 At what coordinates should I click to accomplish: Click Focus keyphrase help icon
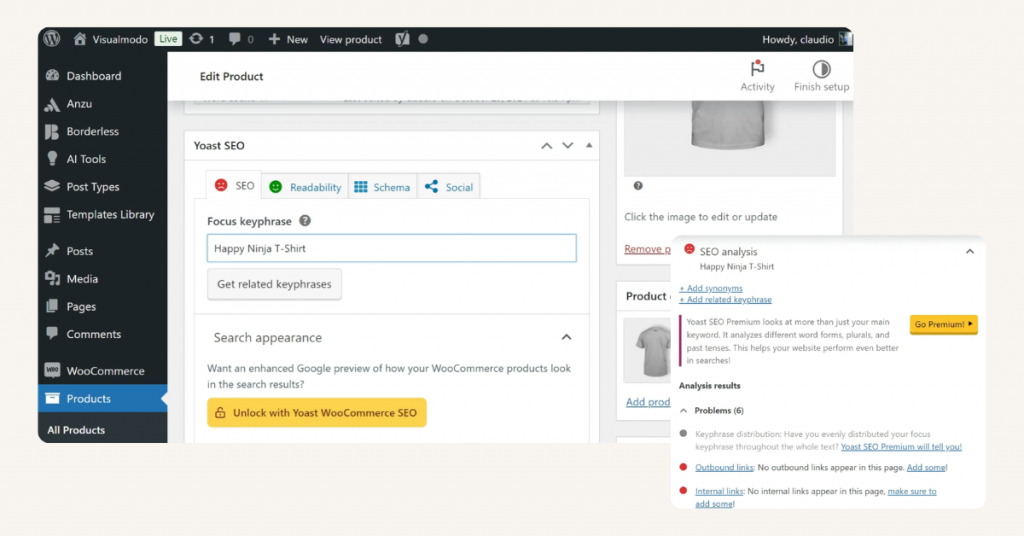(x=305, y=221)
